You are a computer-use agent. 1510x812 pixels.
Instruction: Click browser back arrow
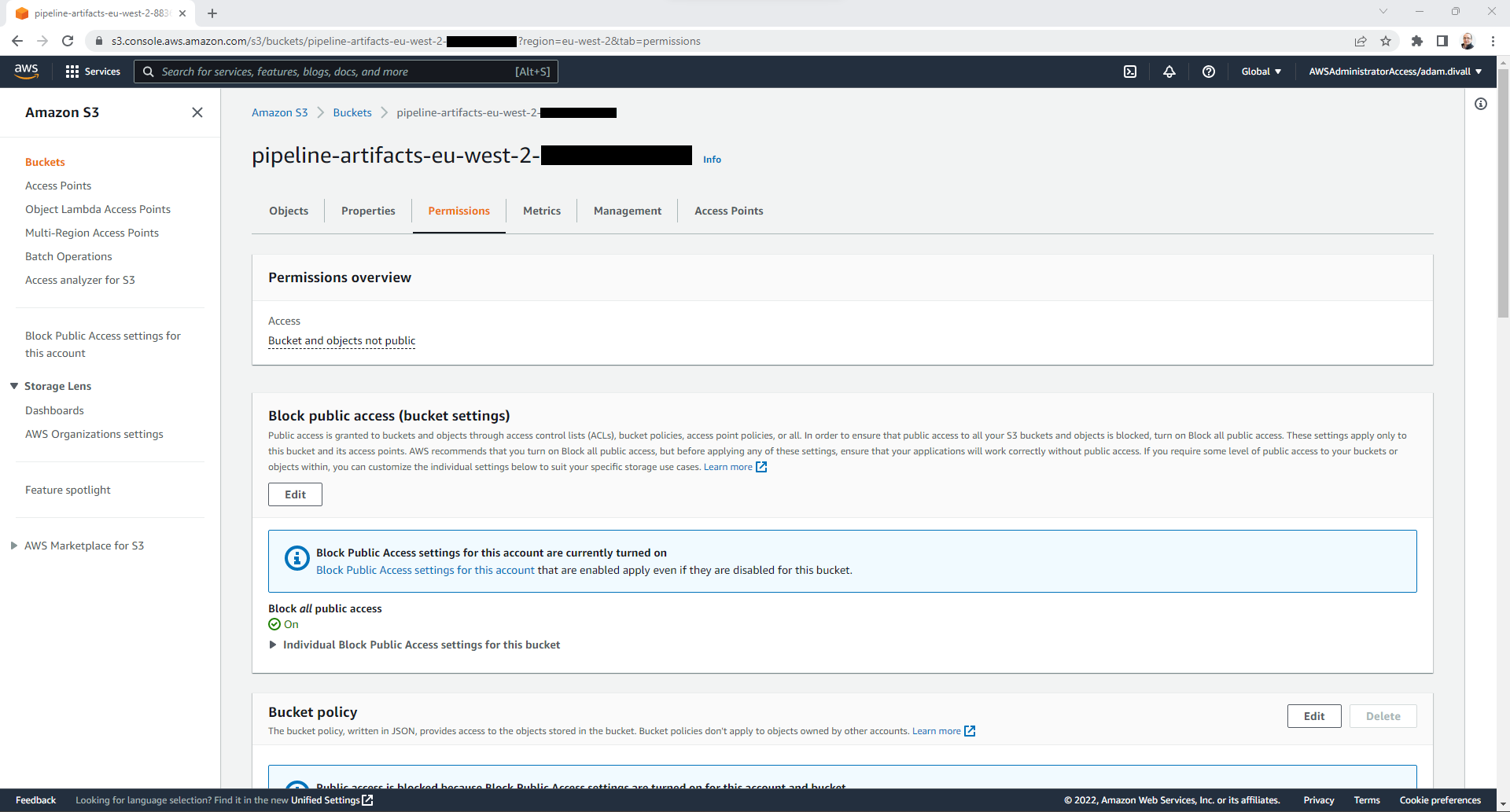pyautogui.click(x=17, y=41)
